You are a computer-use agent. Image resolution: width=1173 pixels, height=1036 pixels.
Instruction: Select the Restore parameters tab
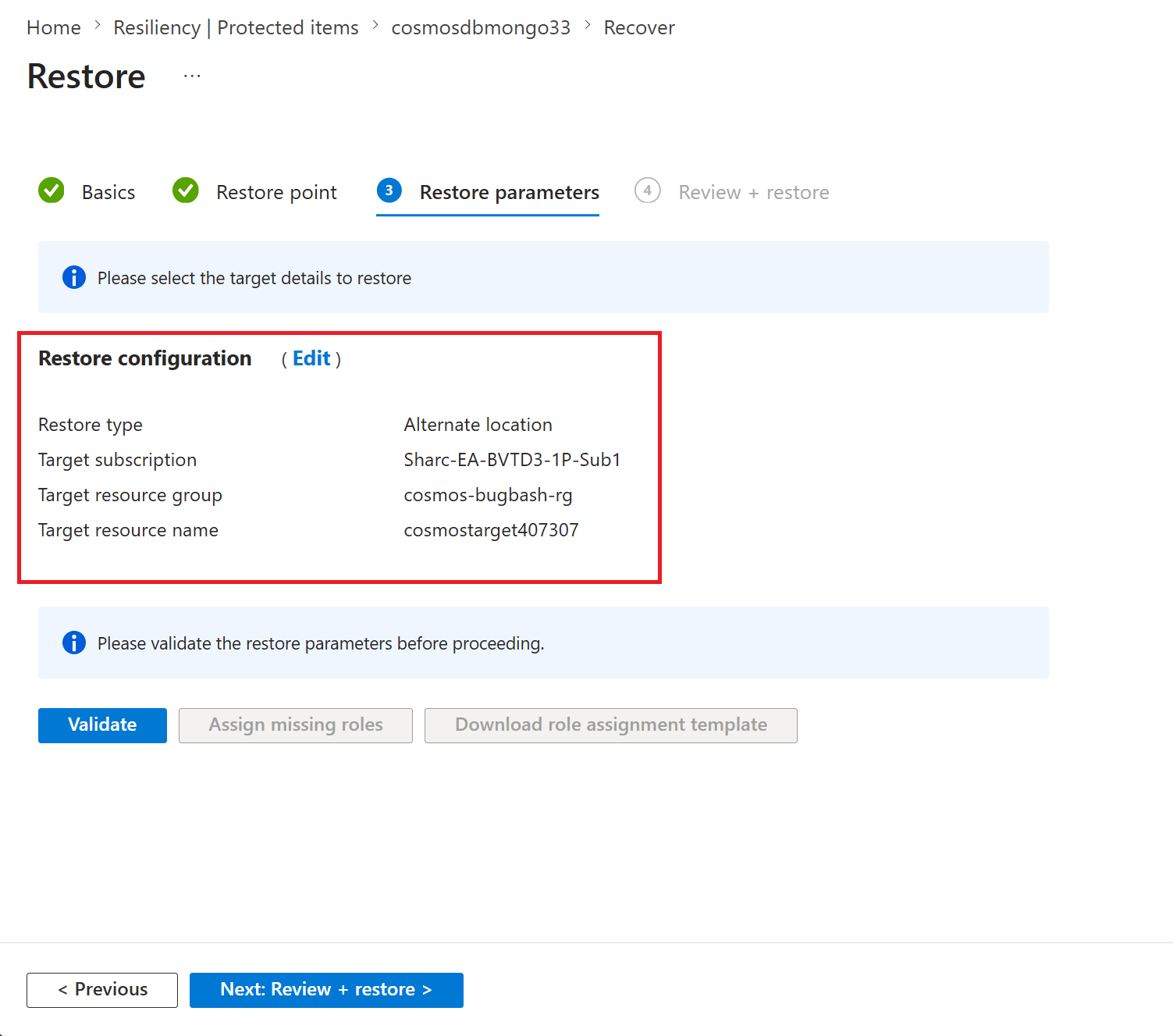[510, 192]
